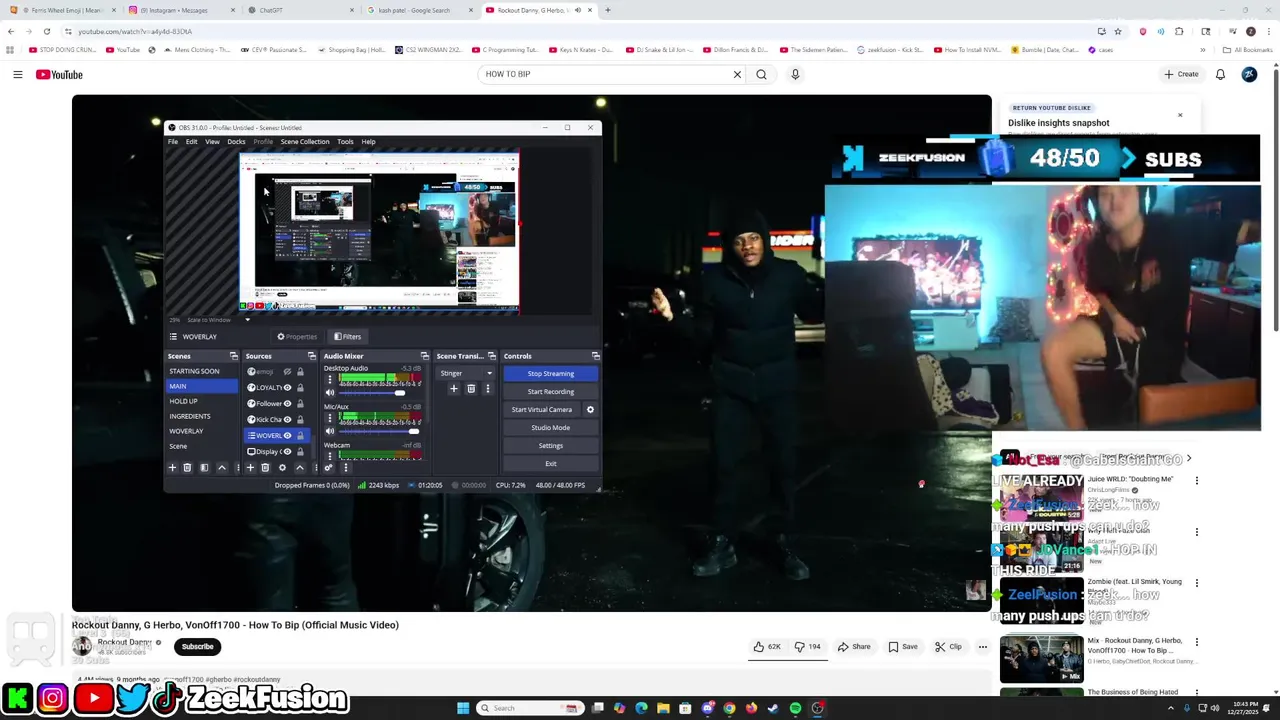Hide the WOVERLAY source eye

point(287,435)
